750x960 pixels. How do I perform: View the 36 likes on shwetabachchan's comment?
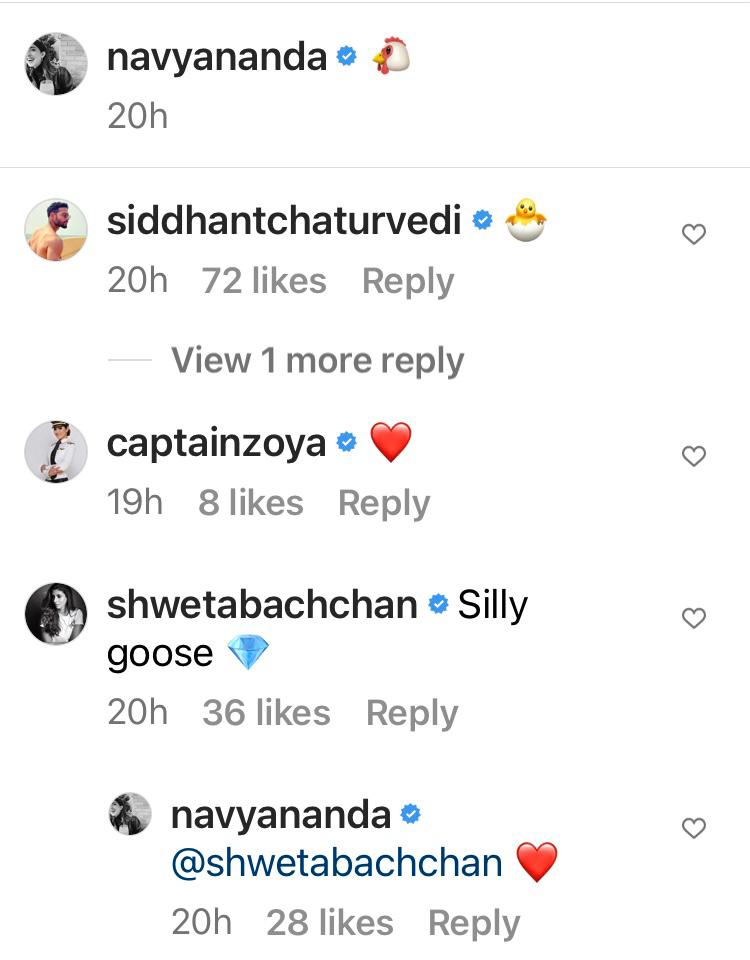point(266,713)
